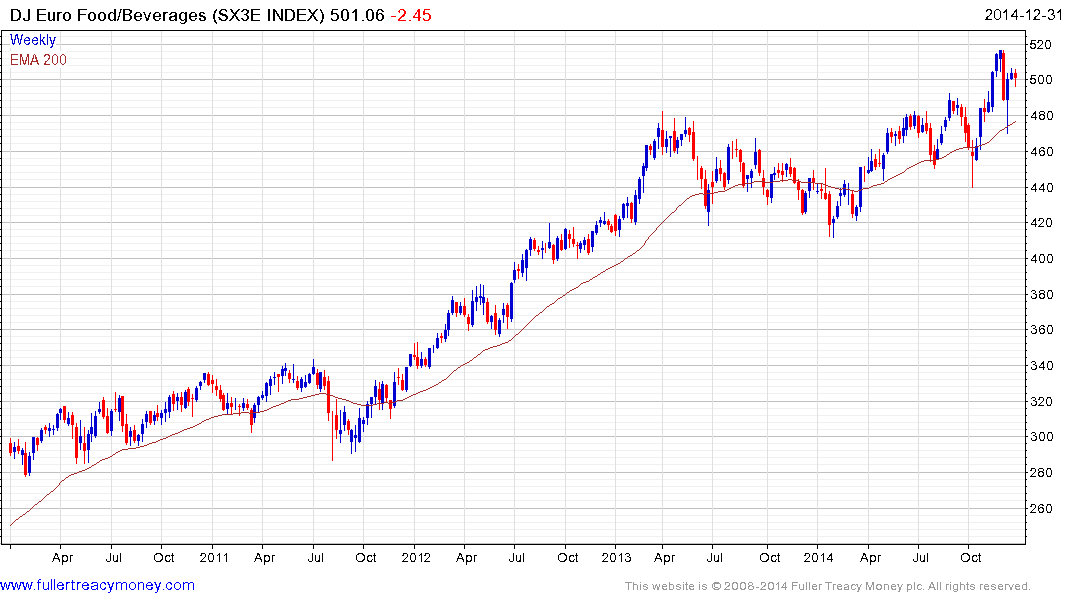Click the 380 price axis label
This screenshot has height=600, width=1075.
tap(1040, 294)
